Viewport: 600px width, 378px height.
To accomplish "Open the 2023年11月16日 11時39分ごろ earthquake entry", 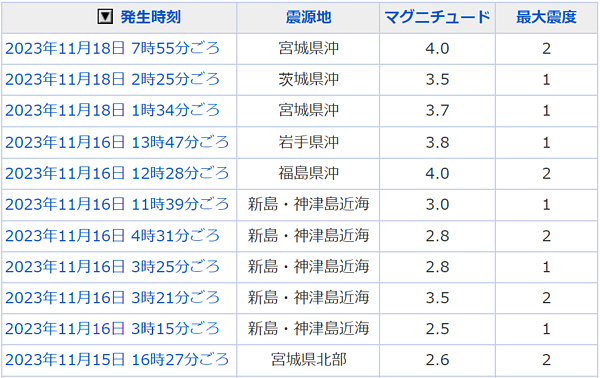I will pyautogui.click(x=117, y=204).
